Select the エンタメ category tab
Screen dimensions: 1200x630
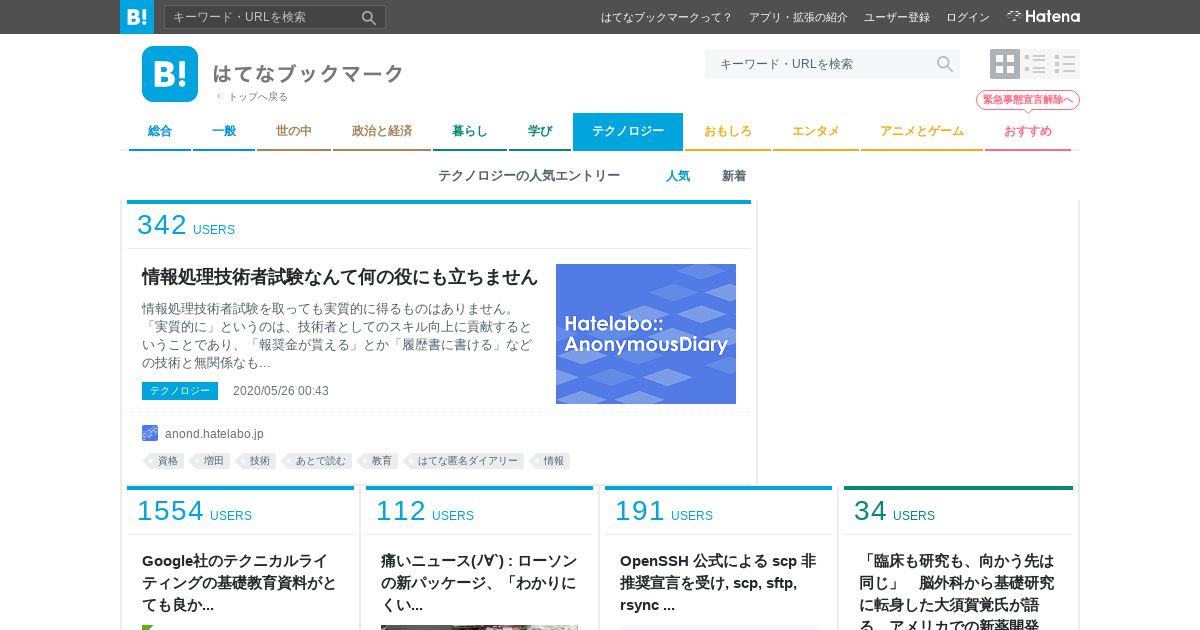click(816, 131)
